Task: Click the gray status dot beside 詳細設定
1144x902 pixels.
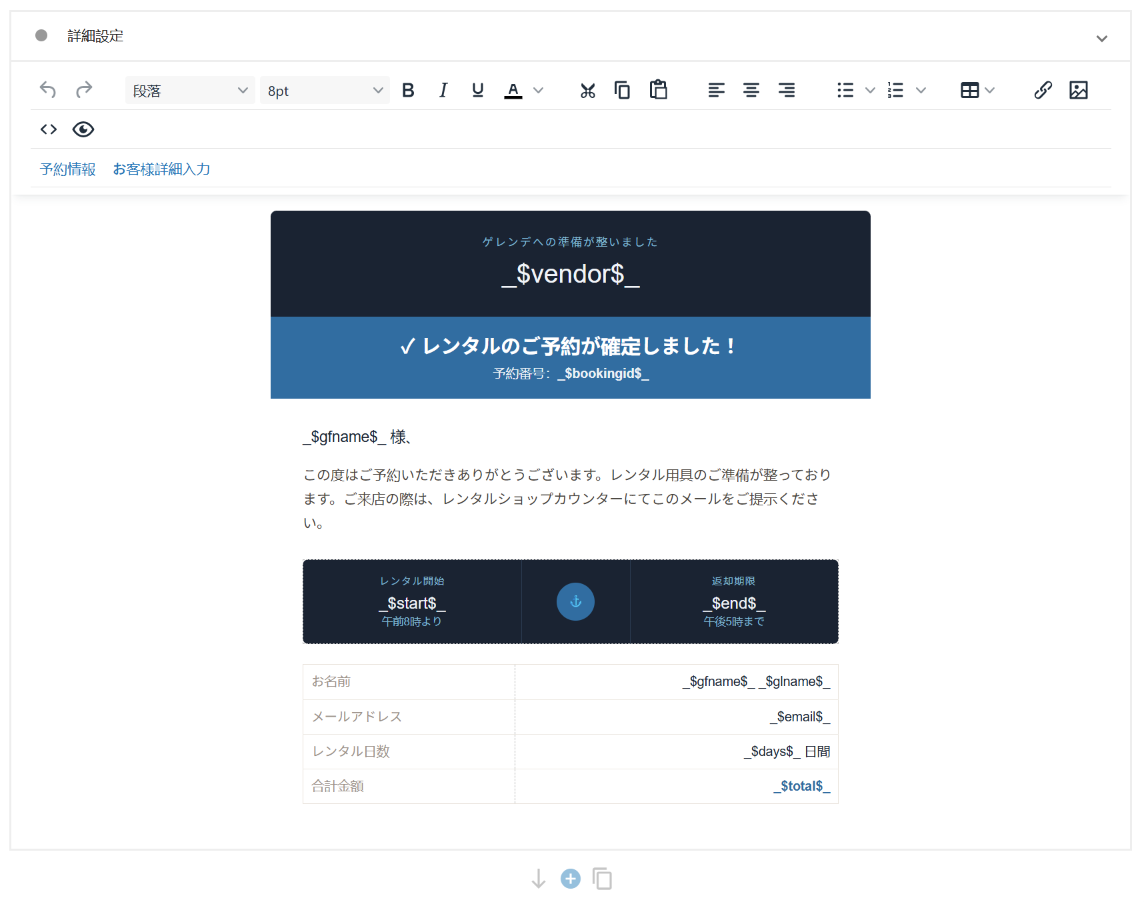Action: pos(42,35)
